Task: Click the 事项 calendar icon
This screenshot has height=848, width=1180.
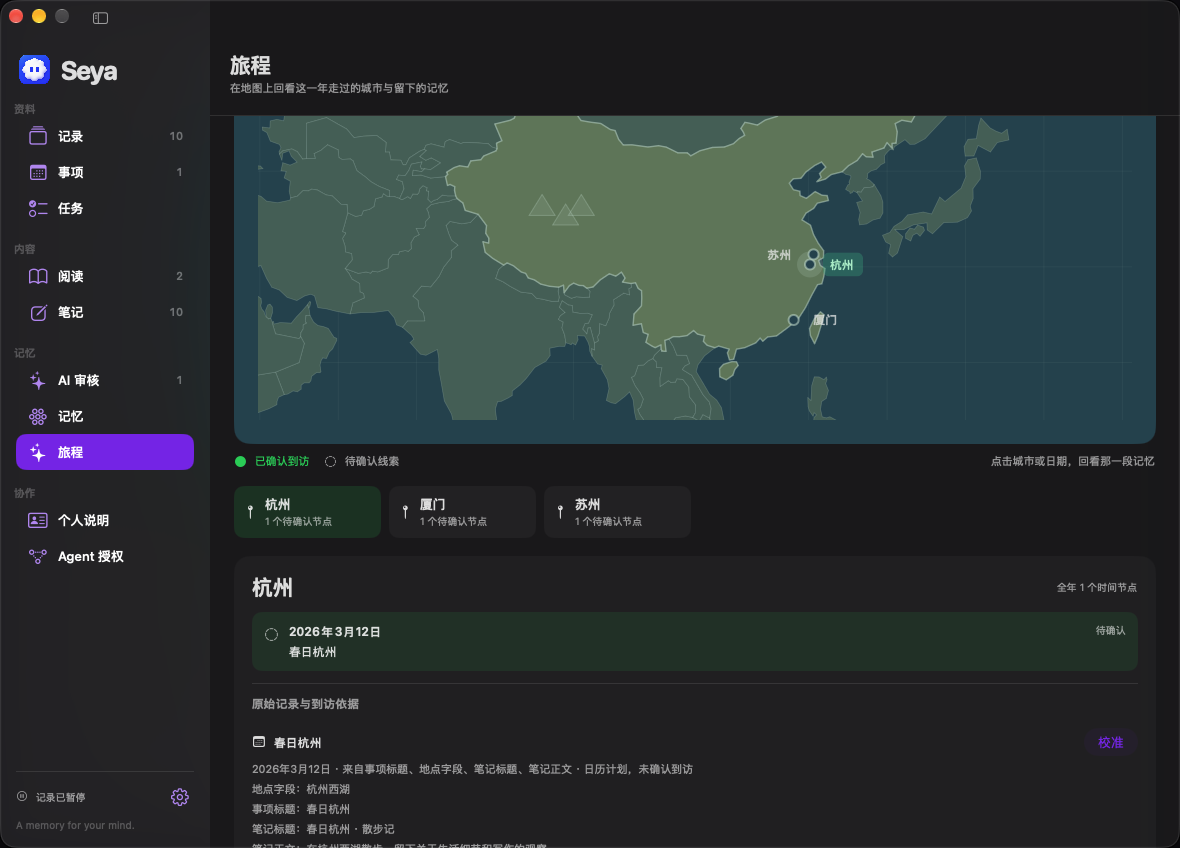Action: [x=38, y=172]
